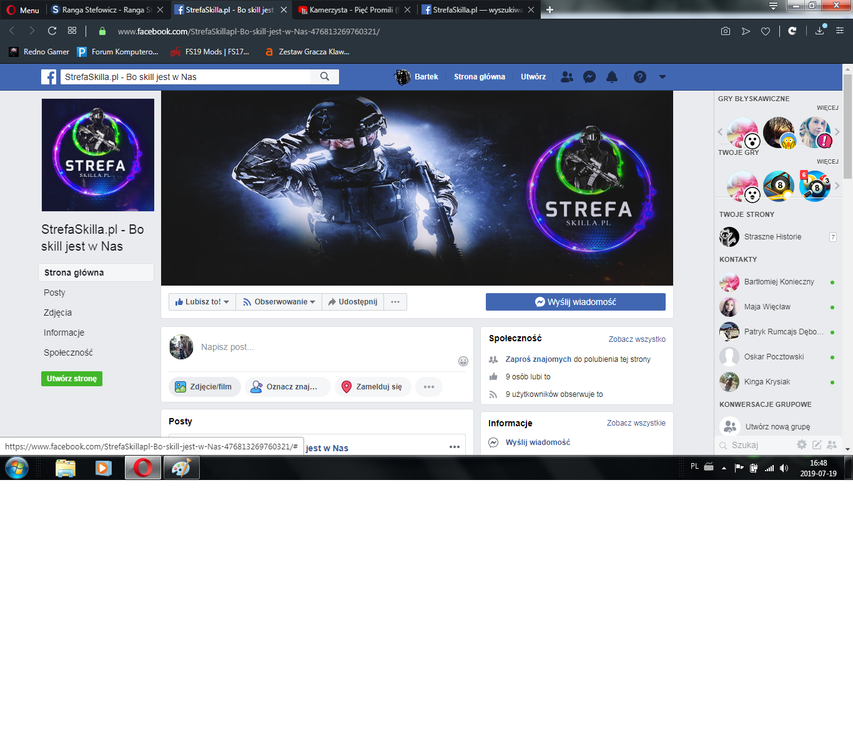Open friend requests icon in top bar

[567, 77]
